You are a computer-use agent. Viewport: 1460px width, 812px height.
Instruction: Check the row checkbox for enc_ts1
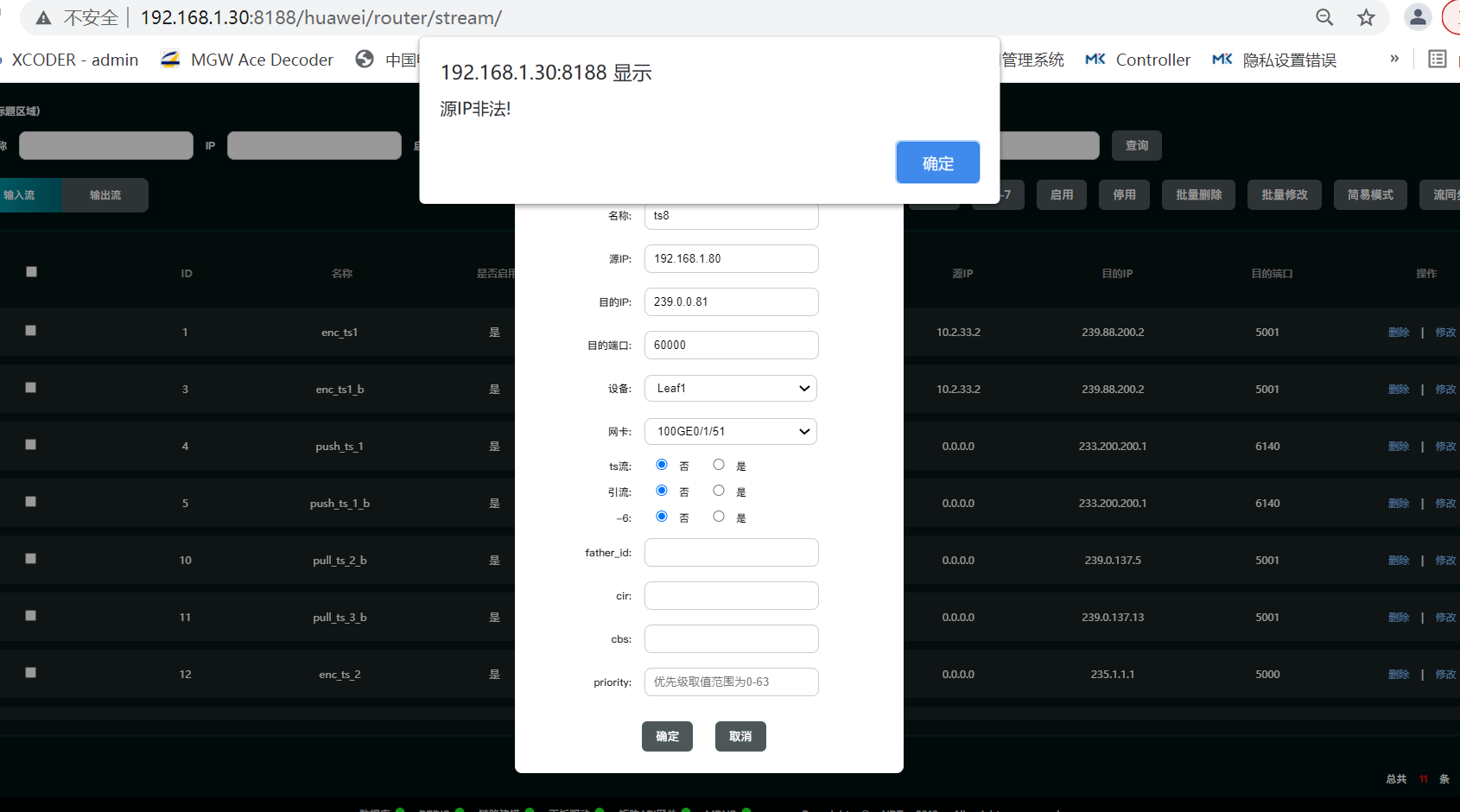coord(31,331)
